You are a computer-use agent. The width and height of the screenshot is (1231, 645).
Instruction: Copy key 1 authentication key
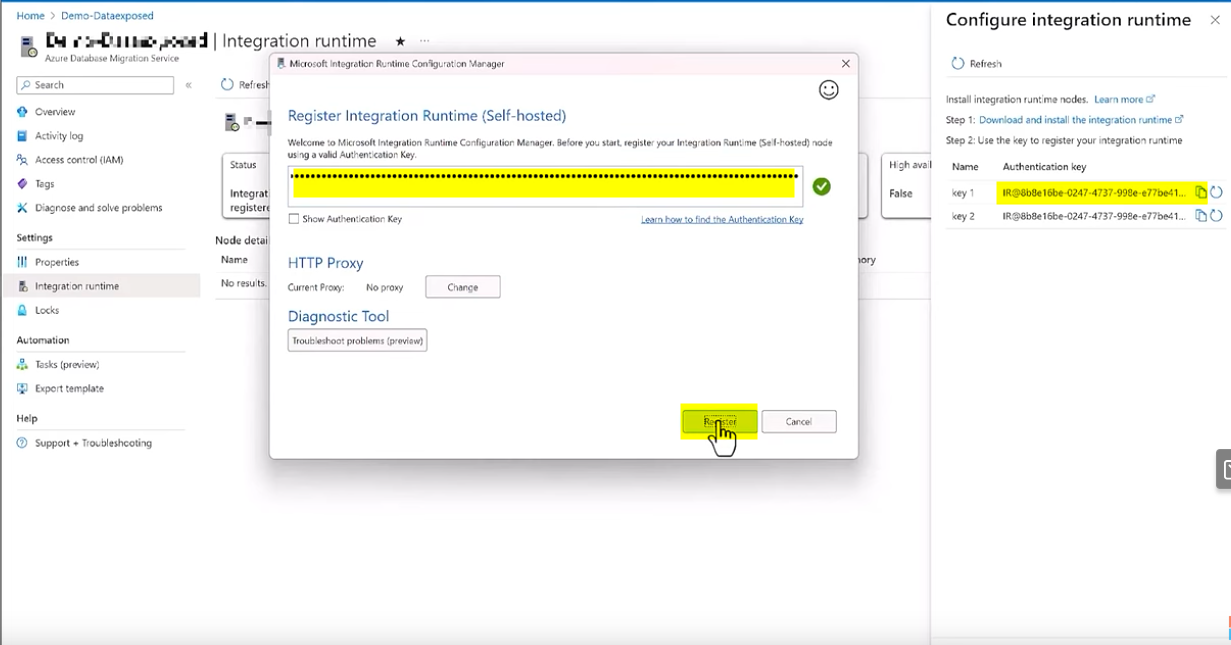tap(1201, 192)
